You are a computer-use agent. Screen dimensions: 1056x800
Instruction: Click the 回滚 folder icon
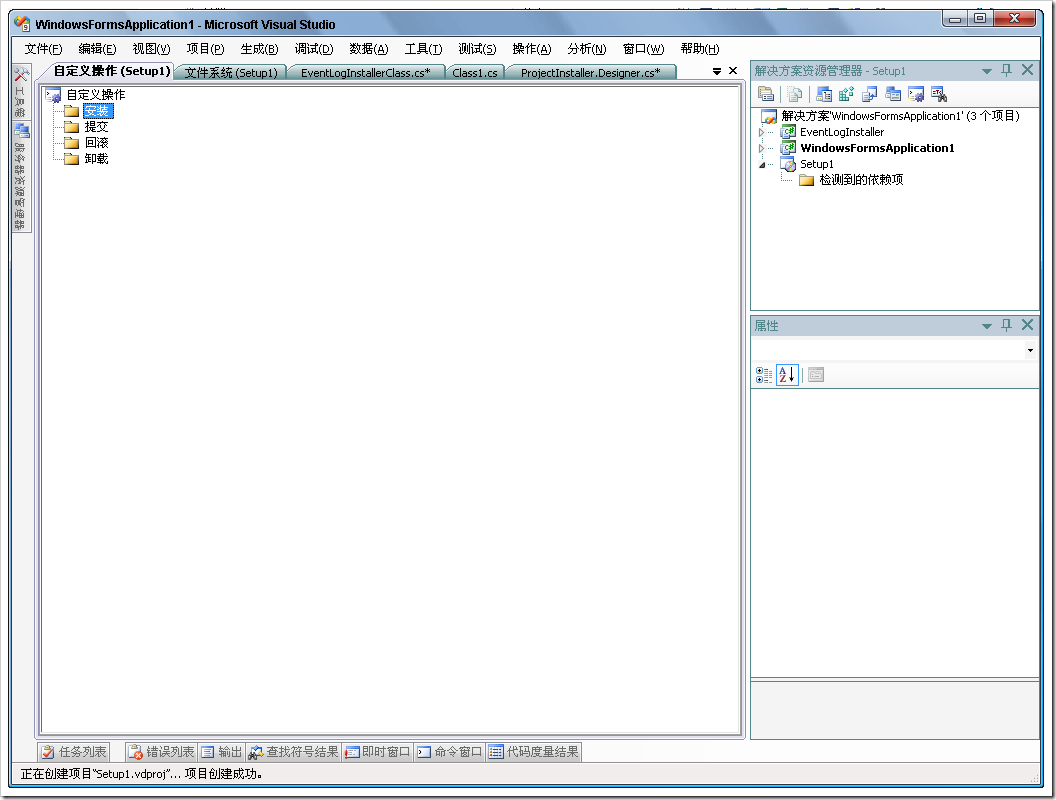point(72,143)
